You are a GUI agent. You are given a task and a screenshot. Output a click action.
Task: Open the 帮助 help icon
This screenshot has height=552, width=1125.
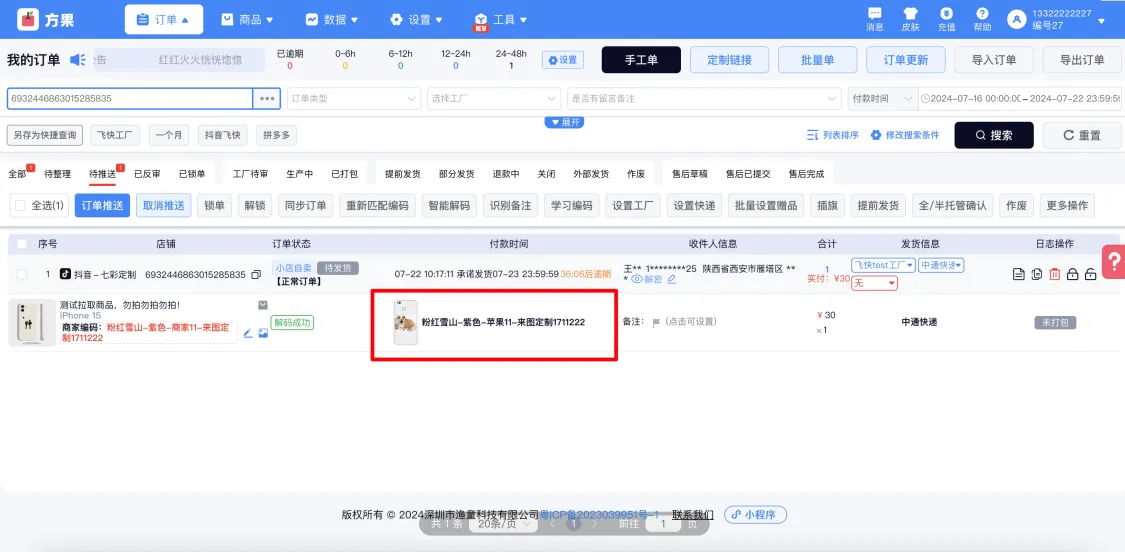pyautogui.click(x=982, y=14)
